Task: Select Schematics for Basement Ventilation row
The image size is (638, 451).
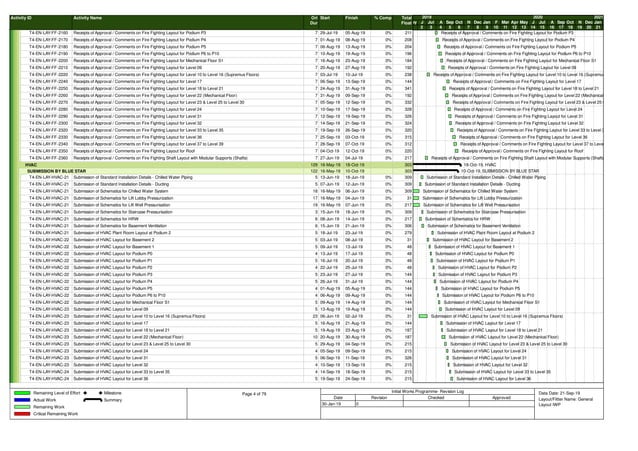Action: click(x=216, y=226)
